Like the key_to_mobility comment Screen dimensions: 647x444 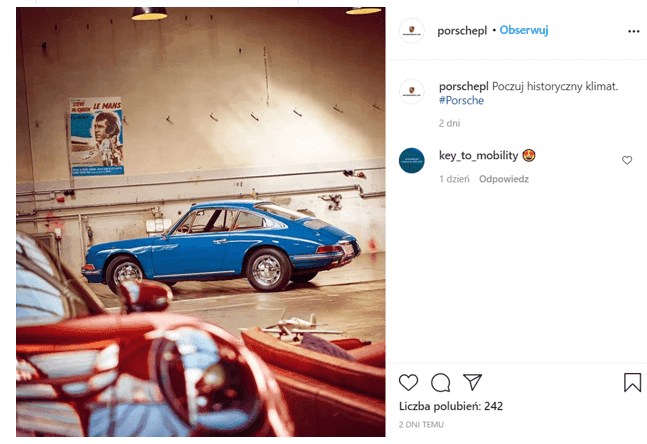(x=627, y=160)
